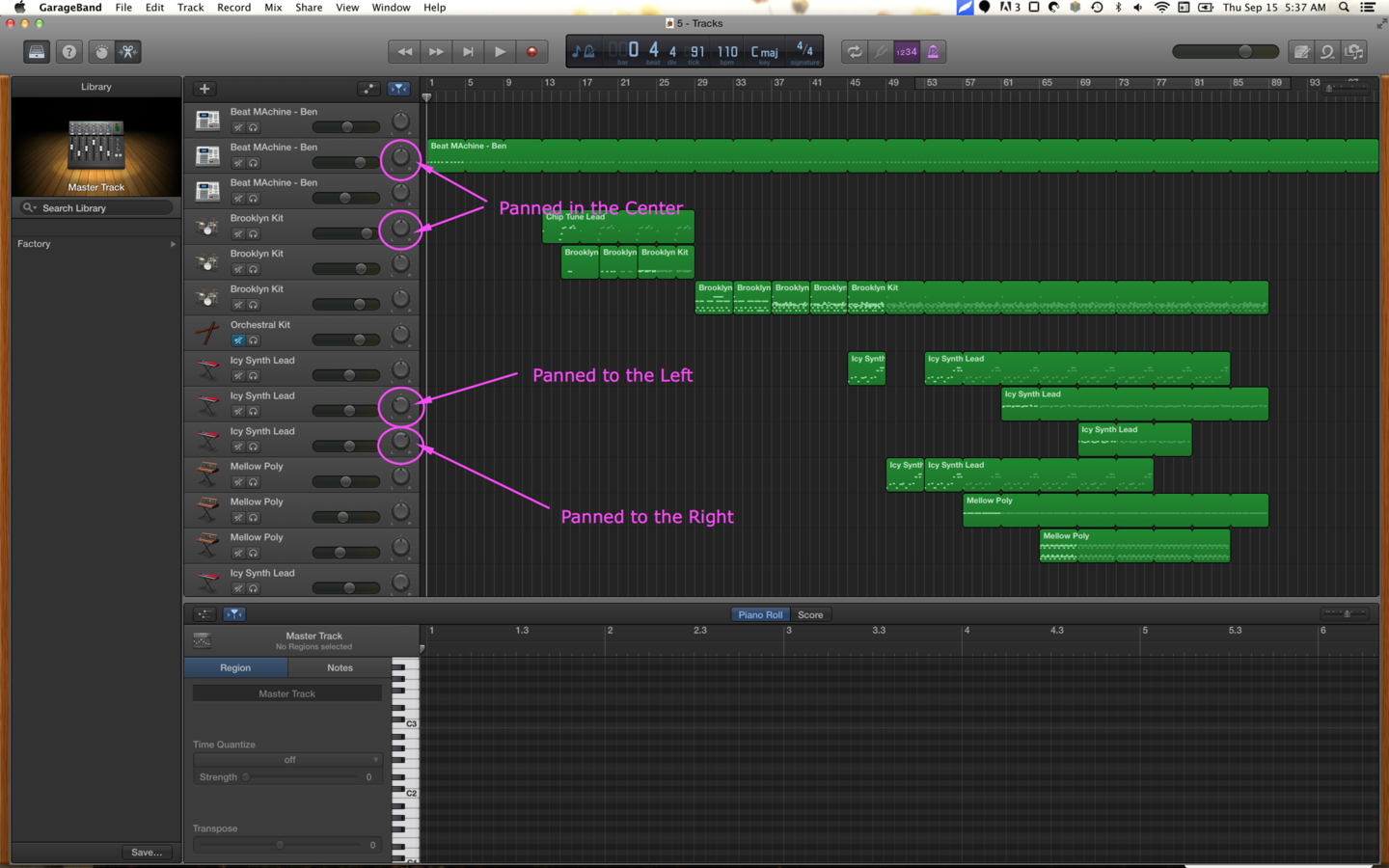Open the 4/4 time signature popup
This screenshot has width=1389, height=868.
pyautogui.click(x=804, y=51)
